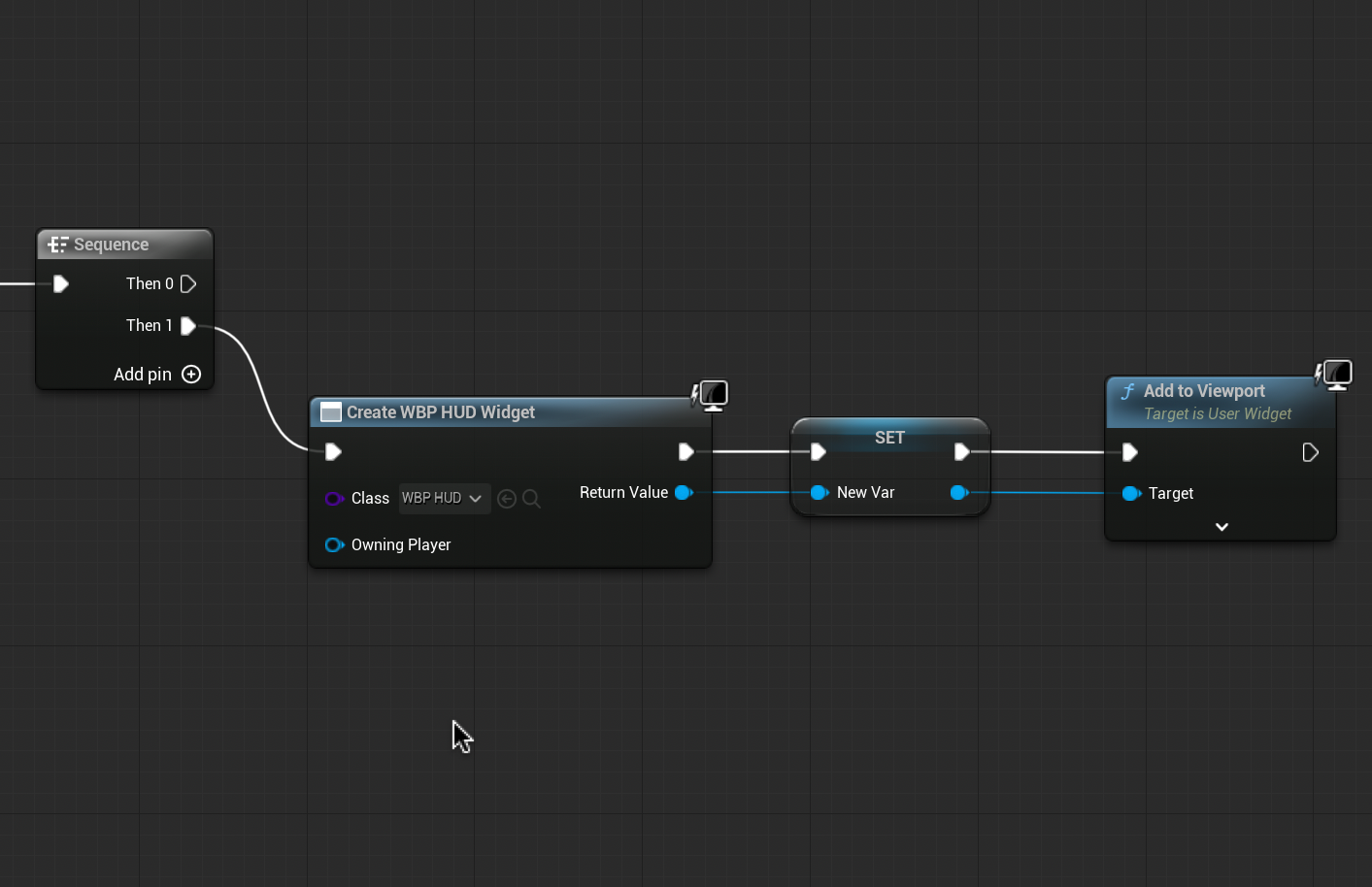The width and height of the screenshot is (1372, 887).
Task: Click the SET node execution output pin
Action: click(x=961, y=452)
